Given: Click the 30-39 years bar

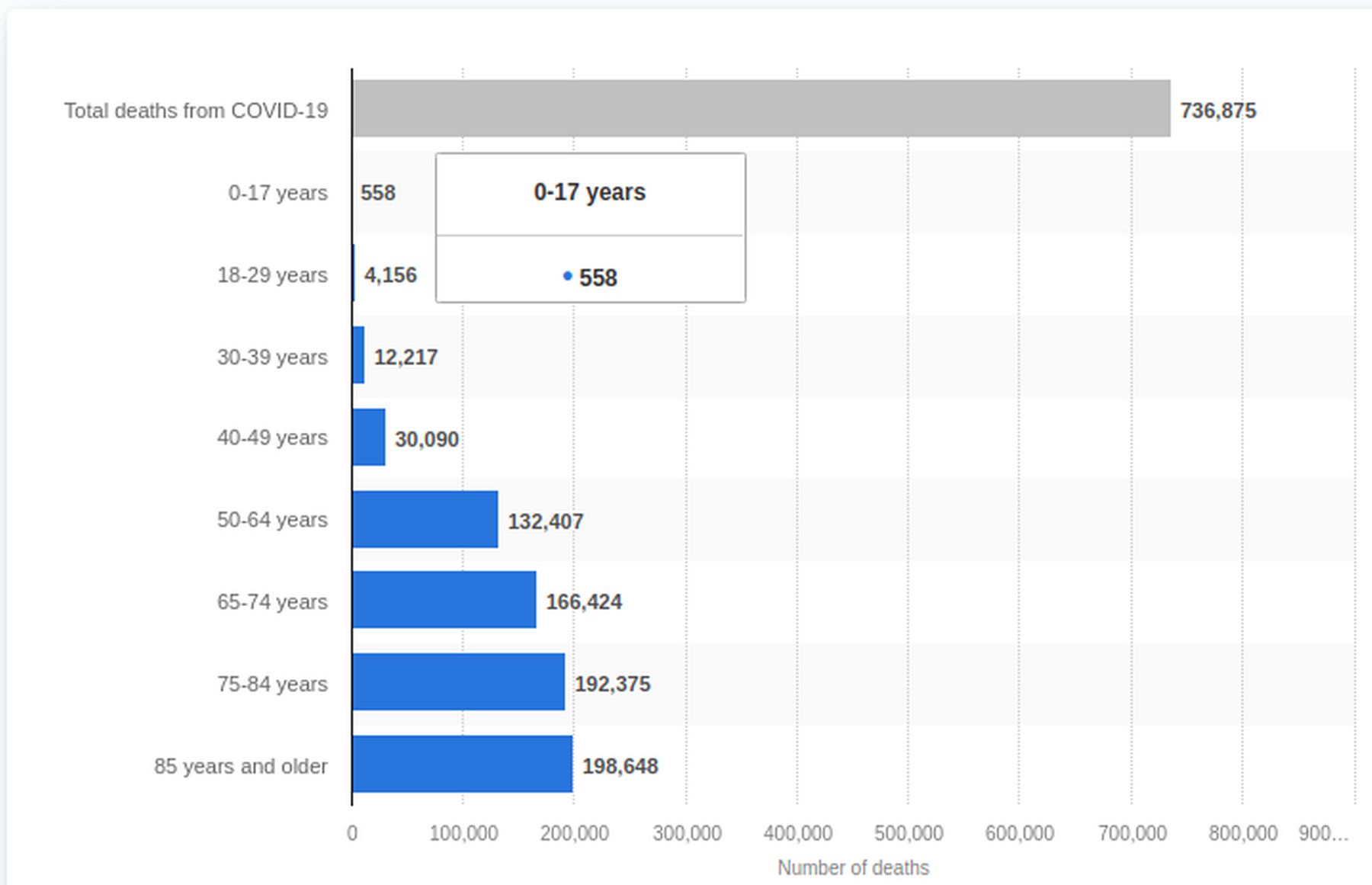Looking at the screenshot, I should click(359, 355).
